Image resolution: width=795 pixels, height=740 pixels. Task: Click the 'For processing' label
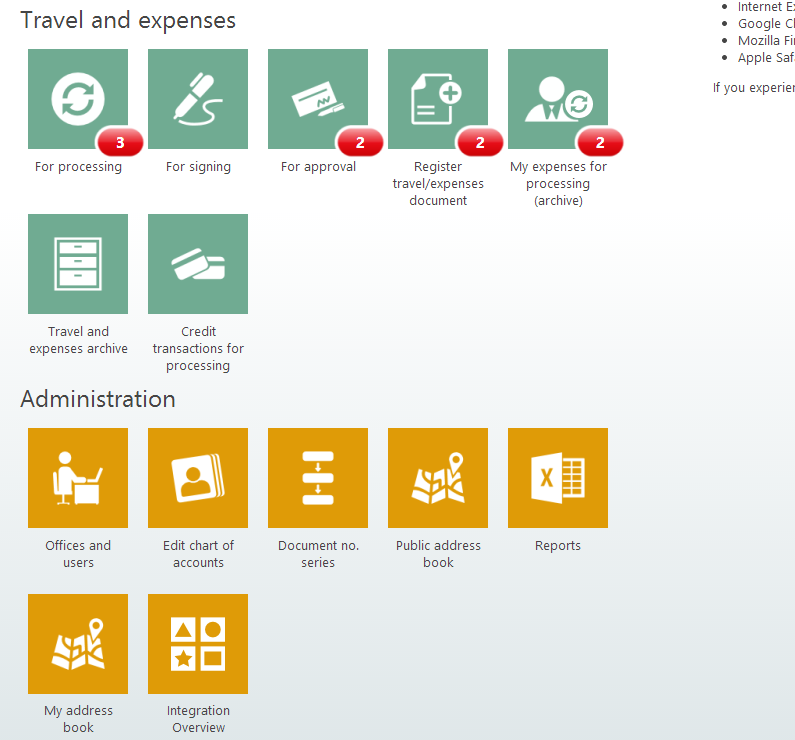[78, 167]
